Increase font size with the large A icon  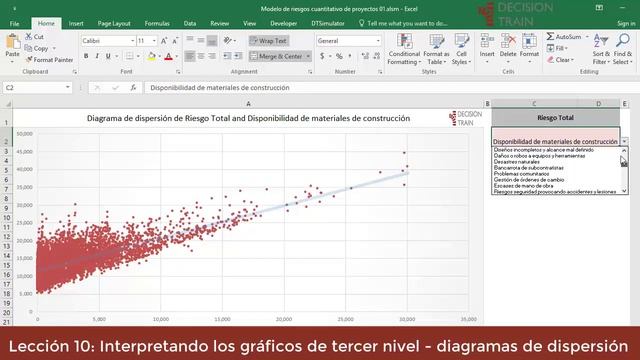pyautogui.click(x=164, y=41)
